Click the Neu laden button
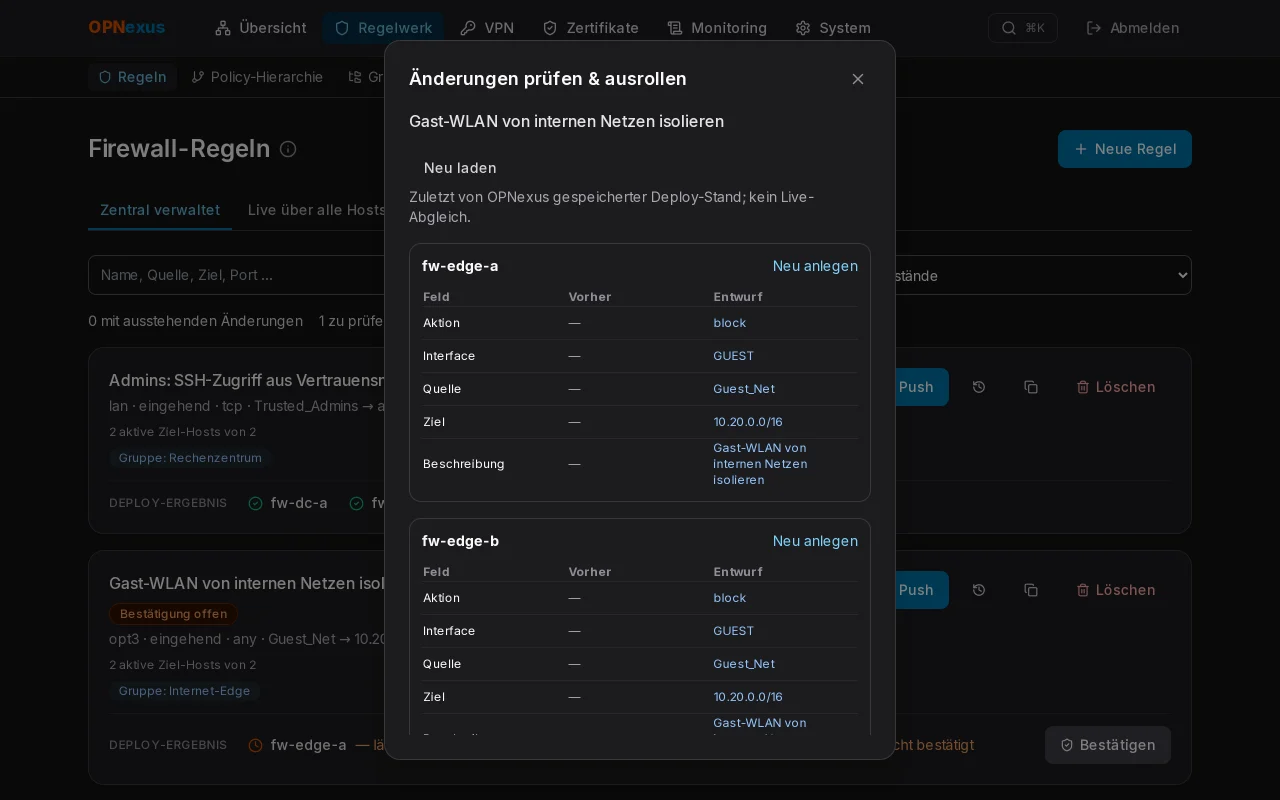Image resolution: width=1280 pixels, height=800 pixels. pos(460,168)
